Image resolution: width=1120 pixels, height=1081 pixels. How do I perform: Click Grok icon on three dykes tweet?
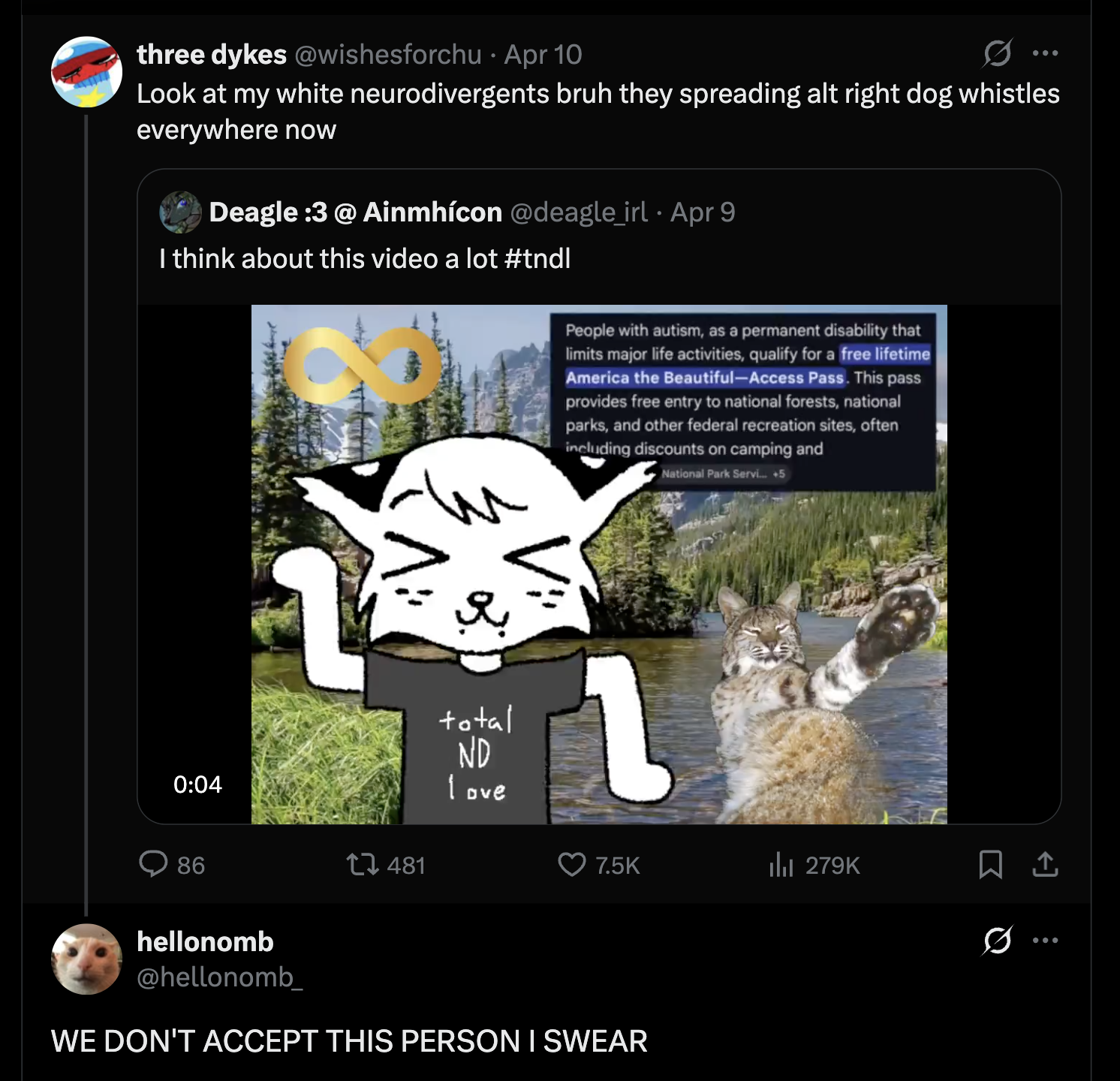tap(998, 53)
